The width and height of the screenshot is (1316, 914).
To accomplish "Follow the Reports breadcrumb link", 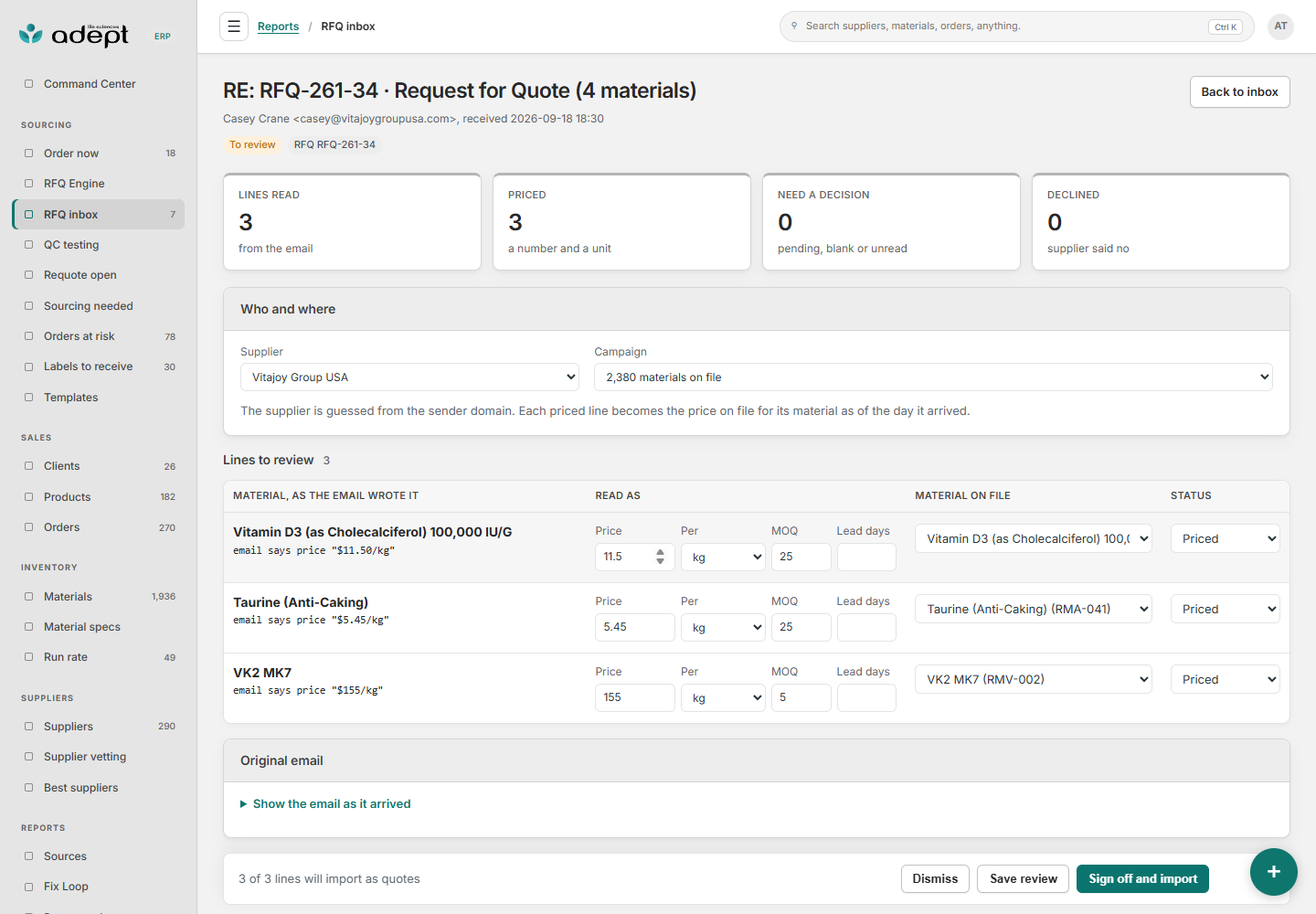I will (278, 27).
